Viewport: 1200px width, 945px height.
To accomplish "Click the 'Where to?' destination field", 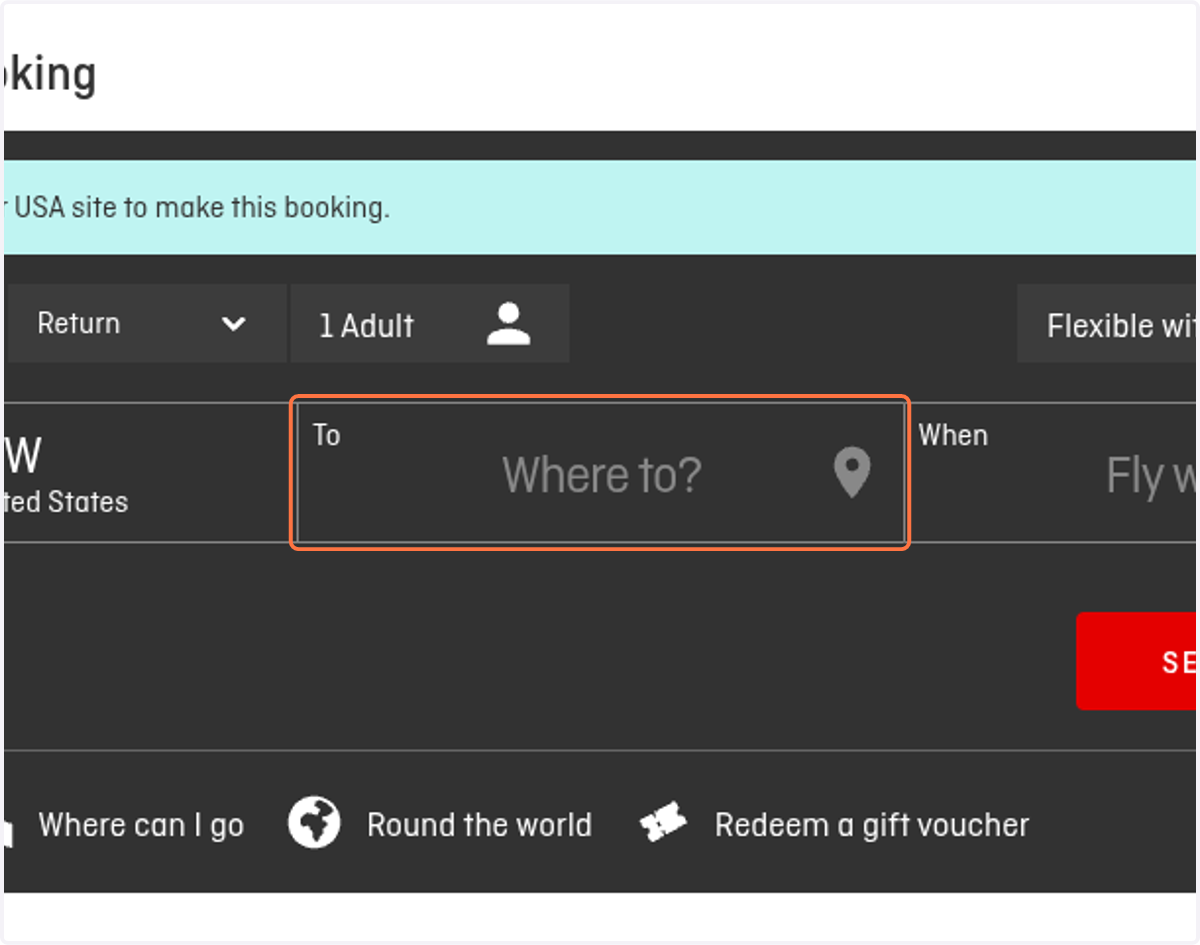I will tap(600, 473).
